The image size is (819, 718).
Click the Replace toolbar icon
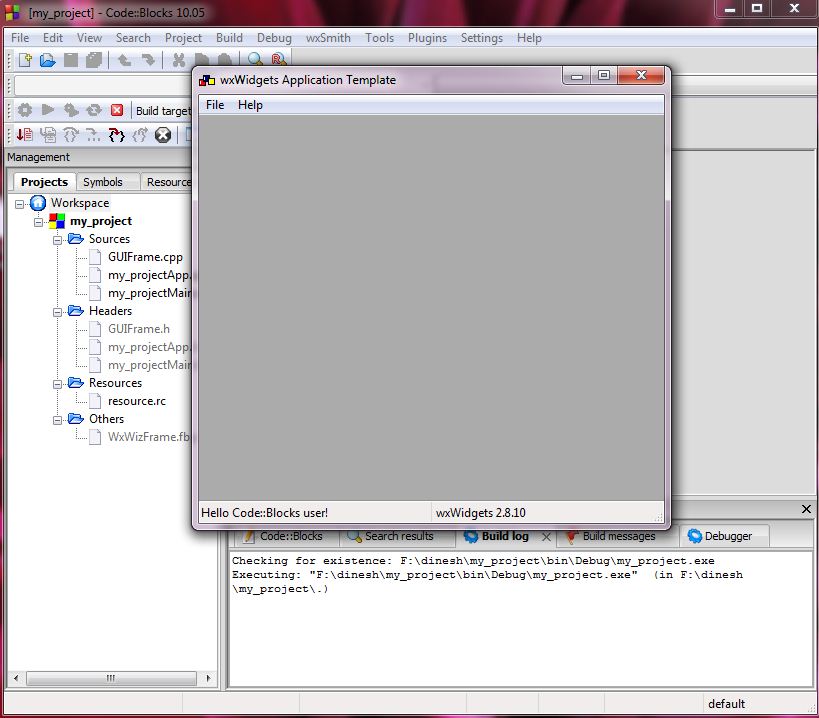(x=277, y=59)
